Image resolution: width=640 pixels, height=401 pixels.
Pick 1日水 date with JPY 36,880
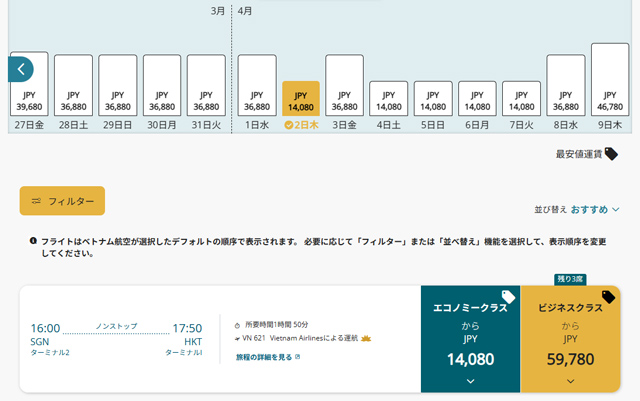pyautogui.click(x=257, y=93)
